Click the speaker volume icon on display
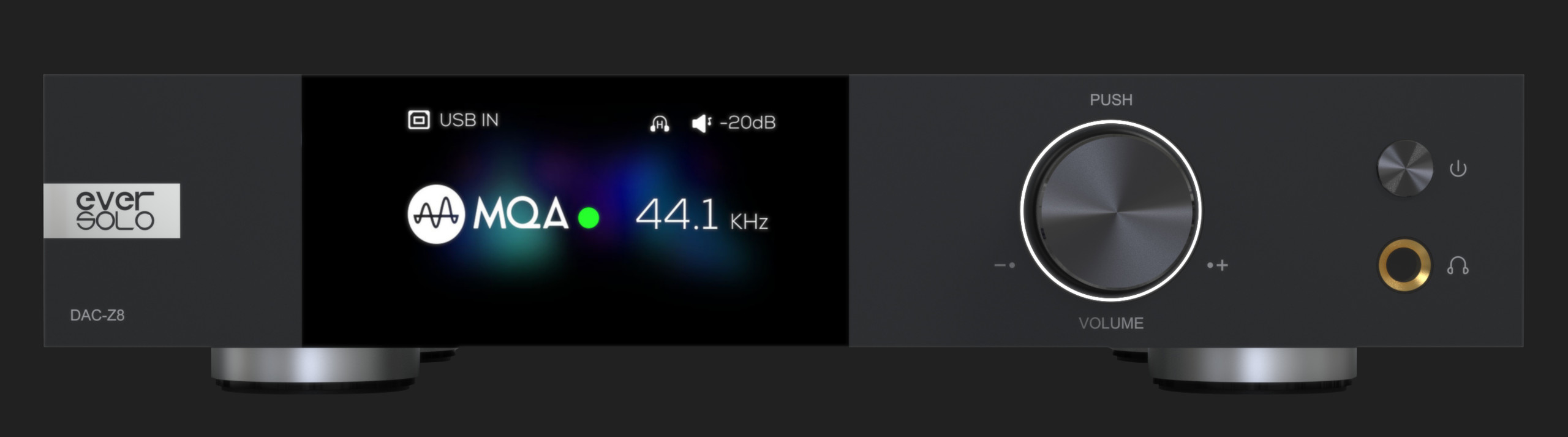 pyautogui.click(x=702, y=123)
